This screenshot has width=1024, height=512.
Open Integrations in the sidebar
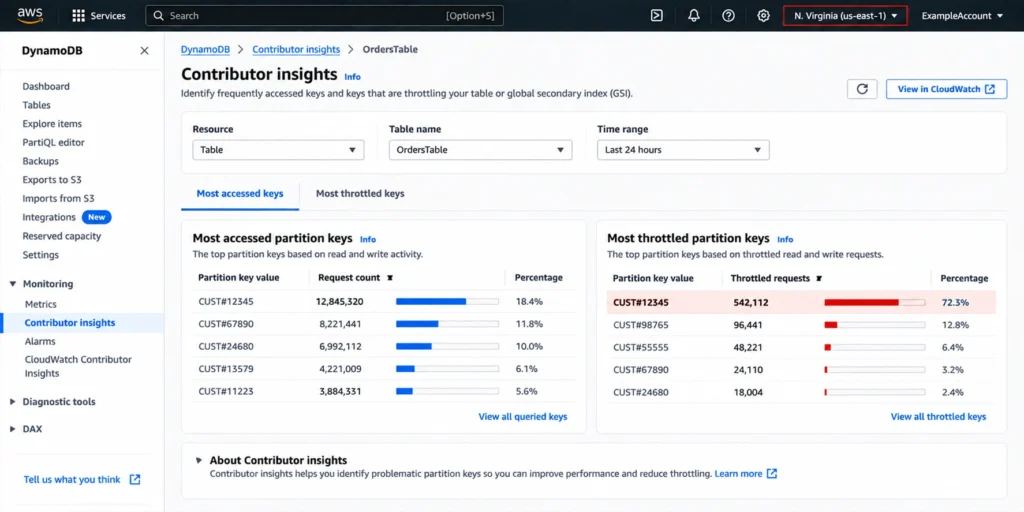point(49,217)
